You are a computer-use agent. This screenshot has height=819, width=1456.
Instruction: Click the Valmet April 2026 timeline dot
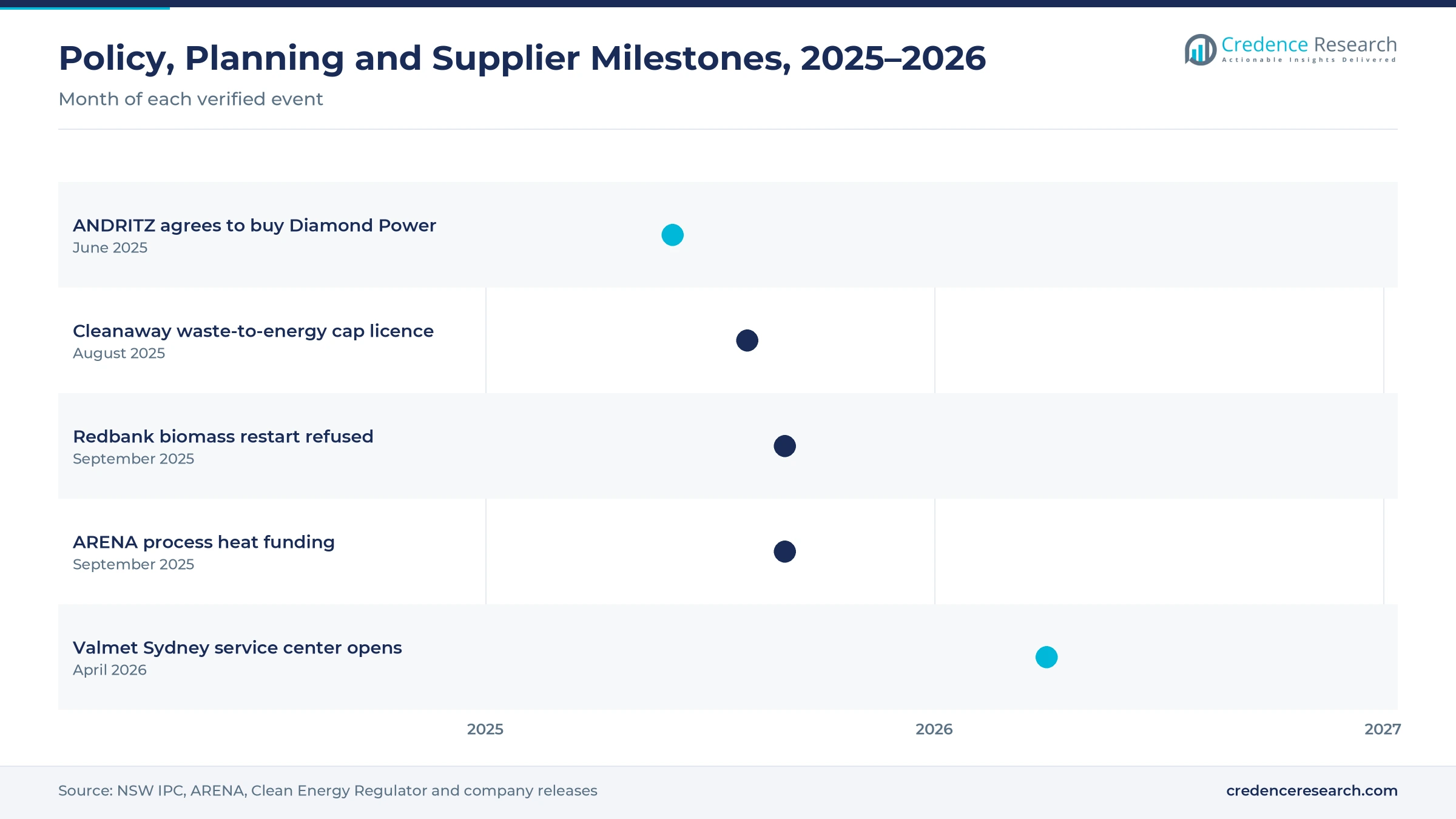(x=1046, y=657)
